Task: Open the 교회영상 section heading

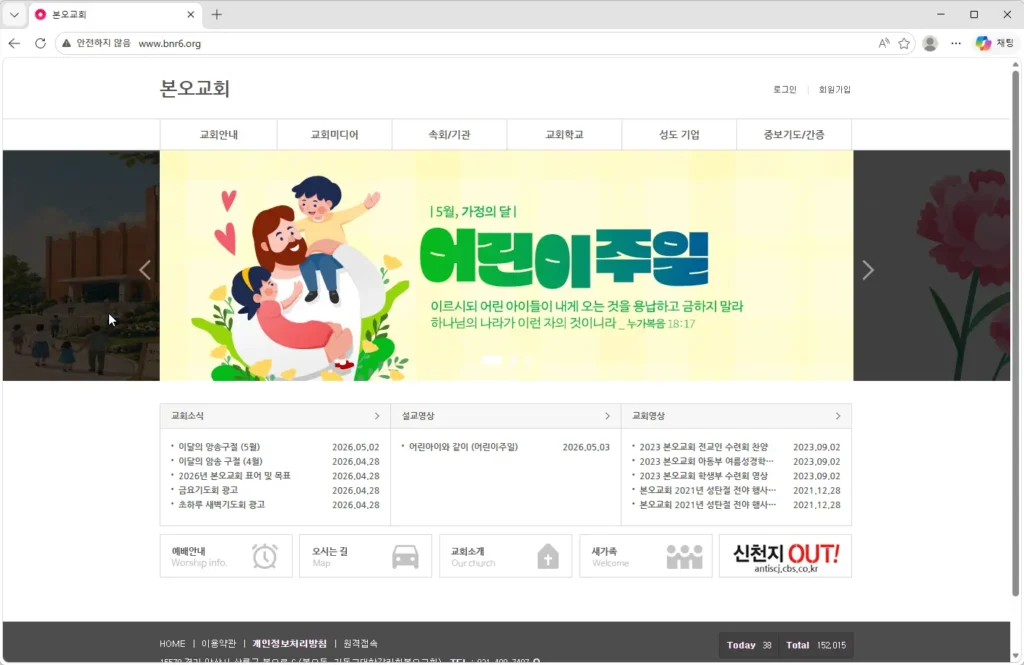Action: [648, 416]
